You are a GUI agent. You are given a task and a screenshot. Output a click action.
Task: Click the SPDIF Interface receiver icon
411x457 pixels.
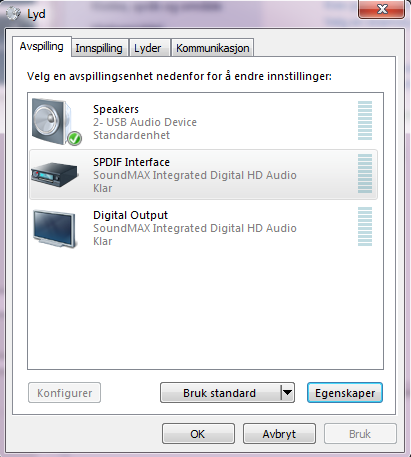pyautogui.click(x=54, y=174)
